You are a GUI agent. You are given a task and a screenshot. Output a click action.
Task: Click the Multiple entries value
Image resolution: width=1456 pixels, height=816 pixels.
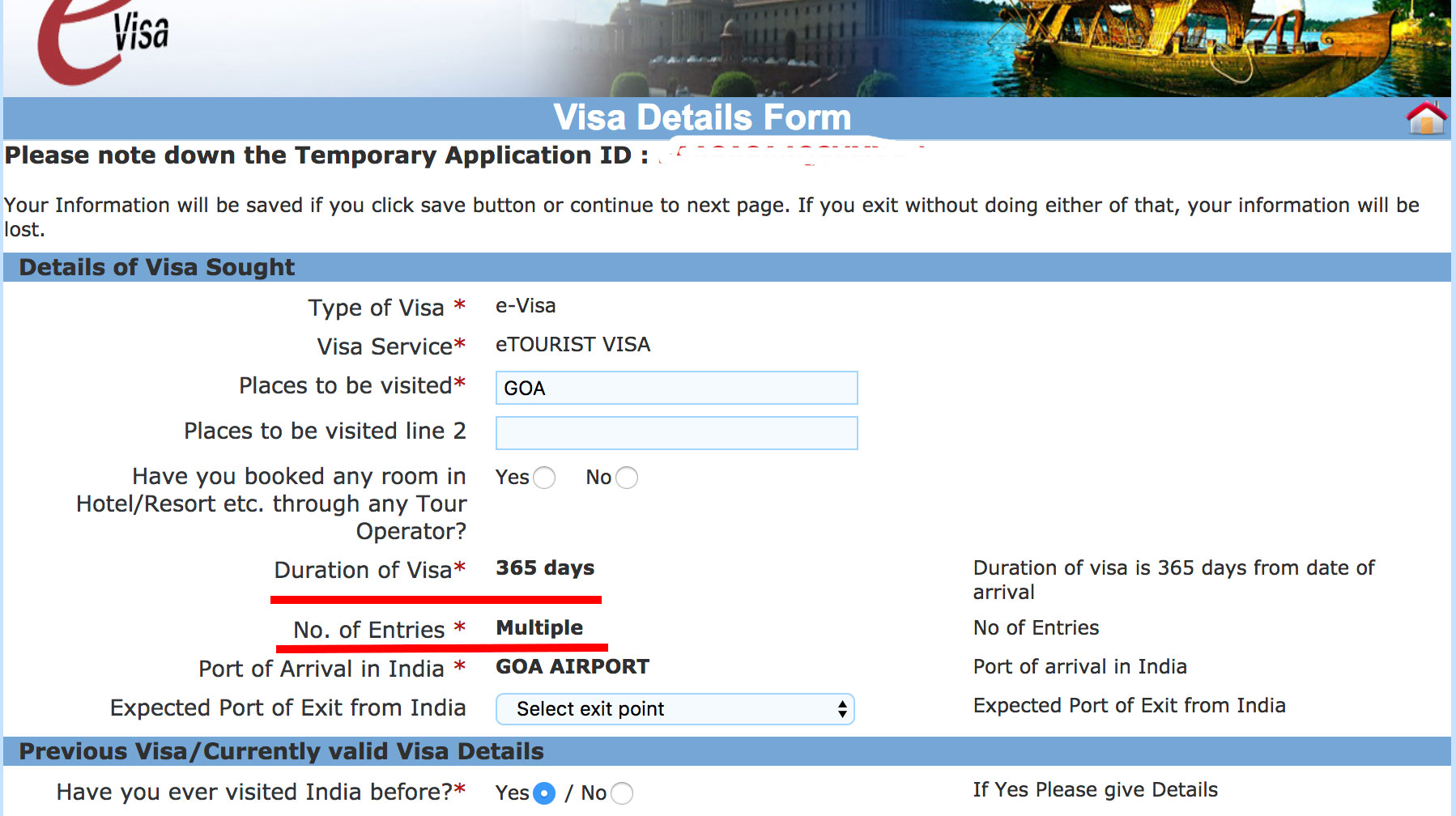[x=539, y=628]
